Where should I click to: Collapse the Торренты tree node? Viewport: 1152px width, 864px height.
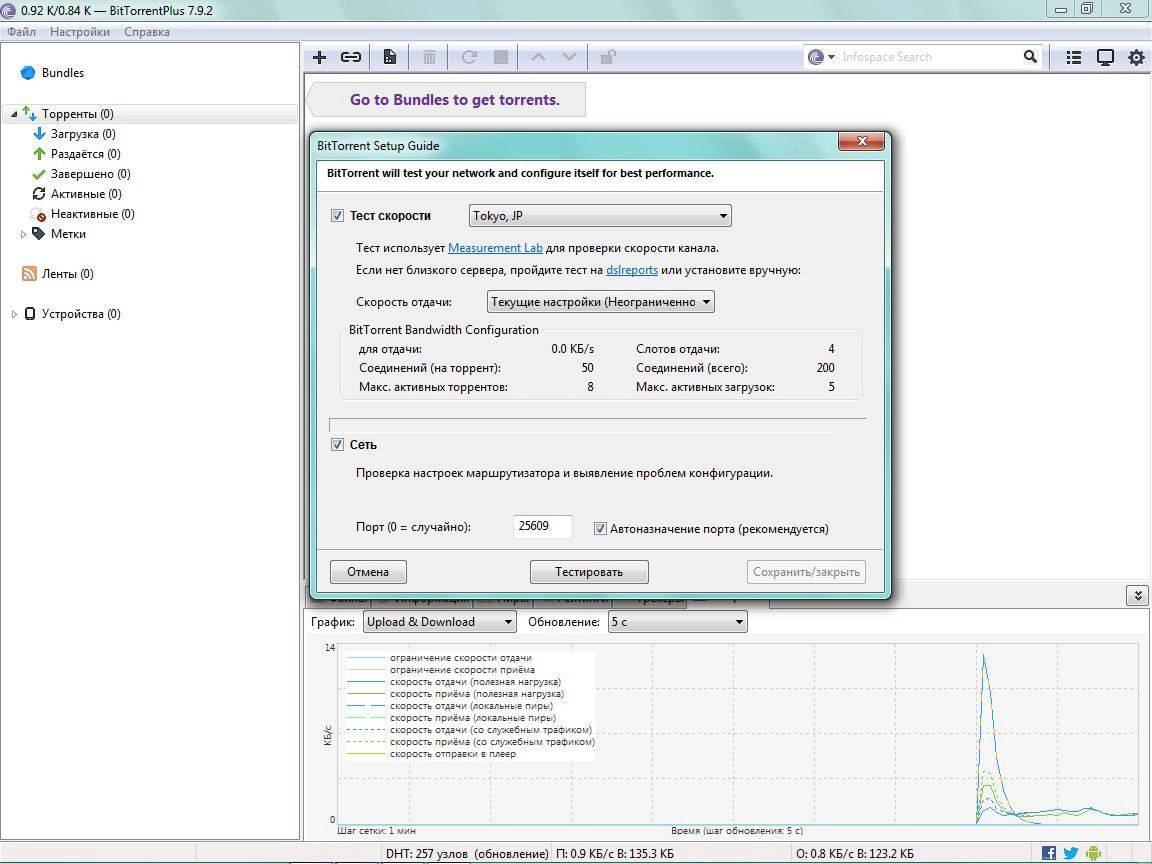tap(14, 114)
